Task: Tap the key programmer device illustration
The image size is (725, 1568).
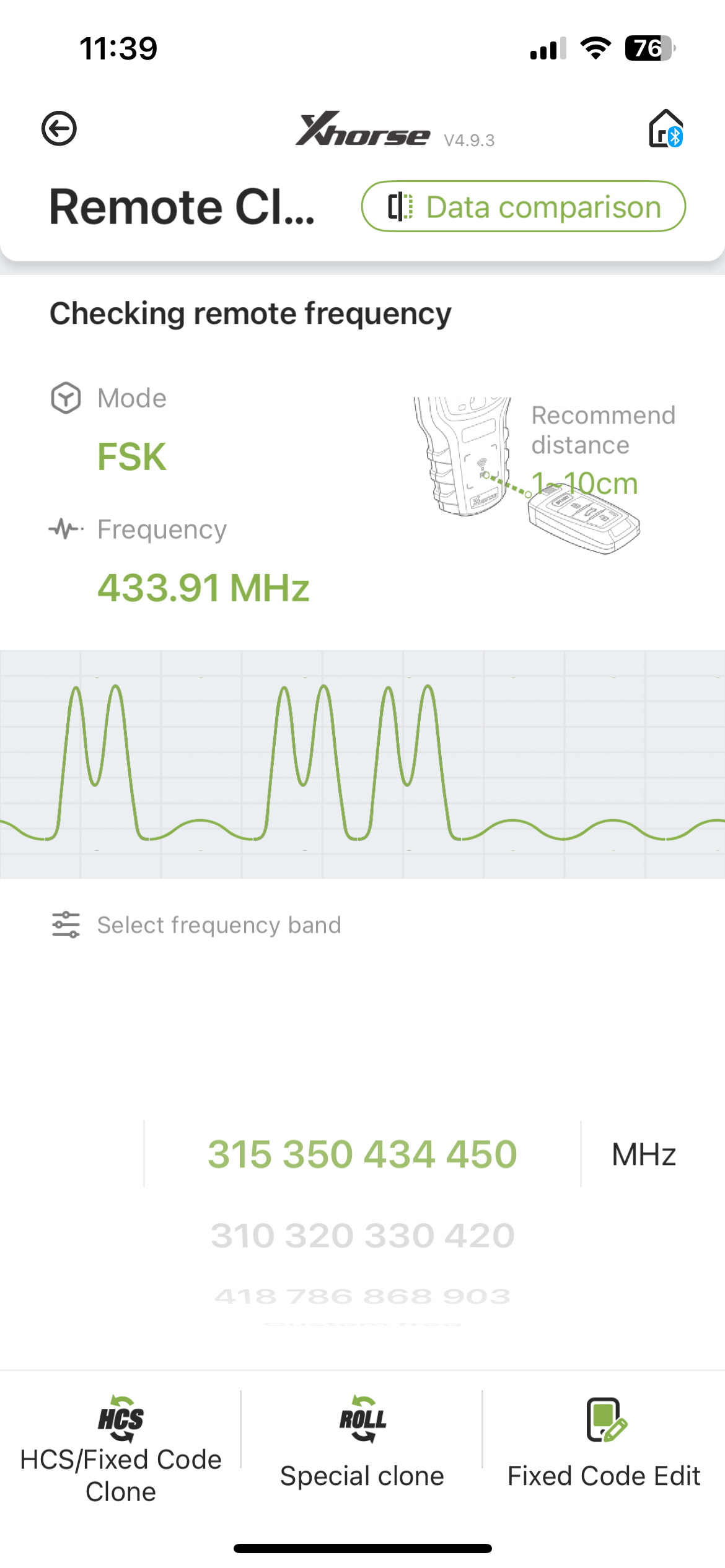Action: (x=464, y=456)
